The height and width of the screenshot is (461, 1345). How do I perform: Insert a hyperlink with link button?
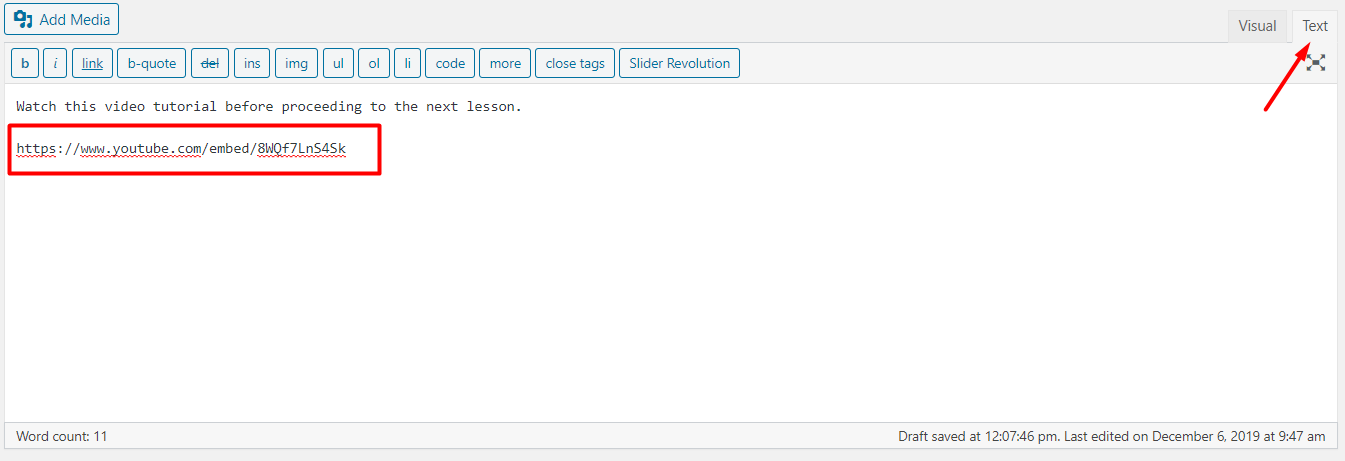pos(92,63)
